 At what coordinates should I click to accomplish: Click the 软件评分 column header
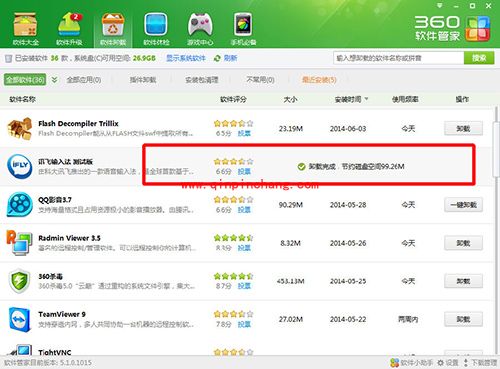(233, 99)
